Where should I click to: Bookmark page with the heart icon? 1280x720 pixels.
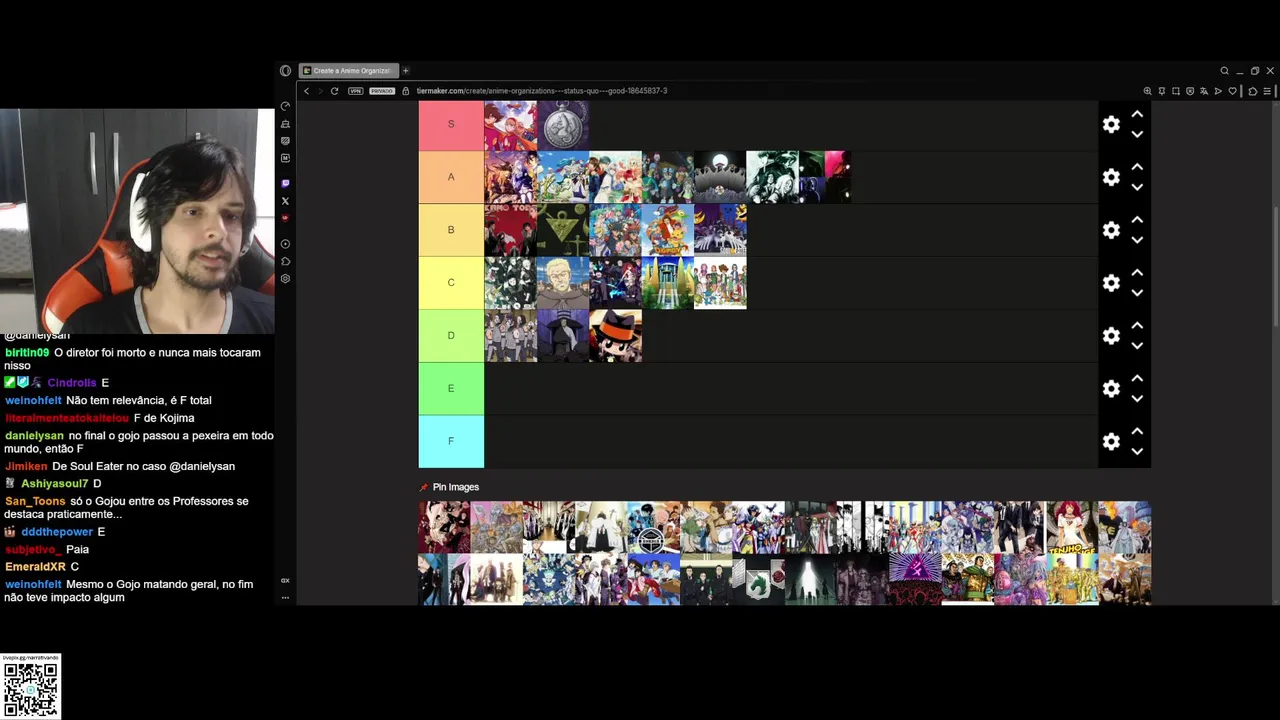click(x=1233, y=91)
